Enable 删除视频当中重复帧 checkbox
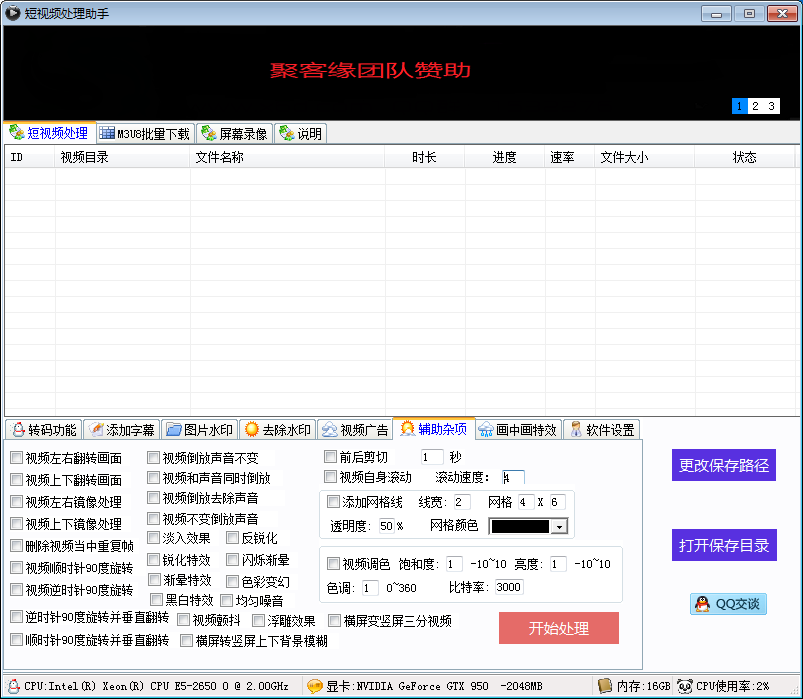The image size is (803, 699). pyautogui.click(x=16, y=545)
